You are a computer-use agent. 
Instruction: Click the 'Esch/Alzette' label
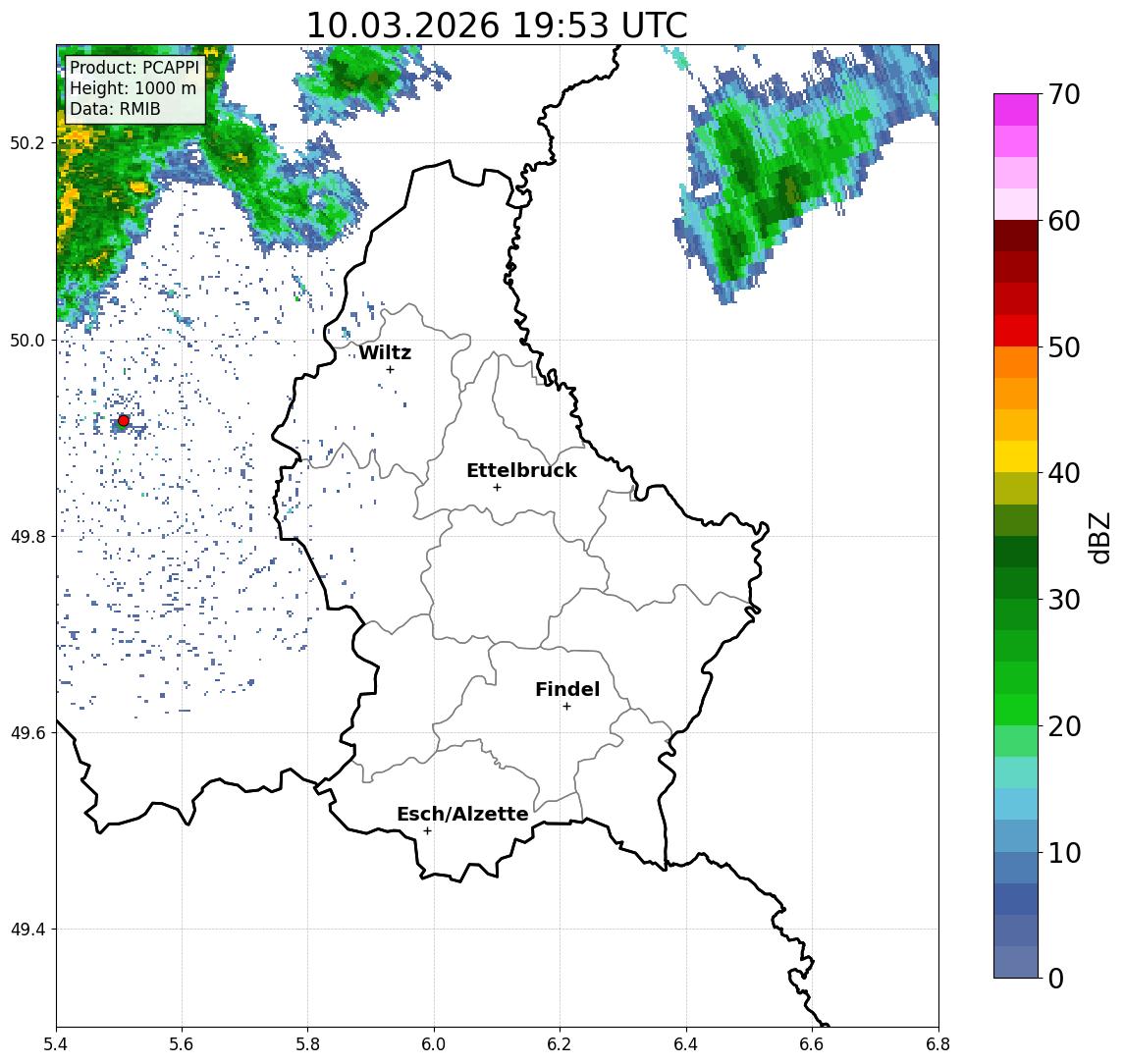click(x=462, y=814)
